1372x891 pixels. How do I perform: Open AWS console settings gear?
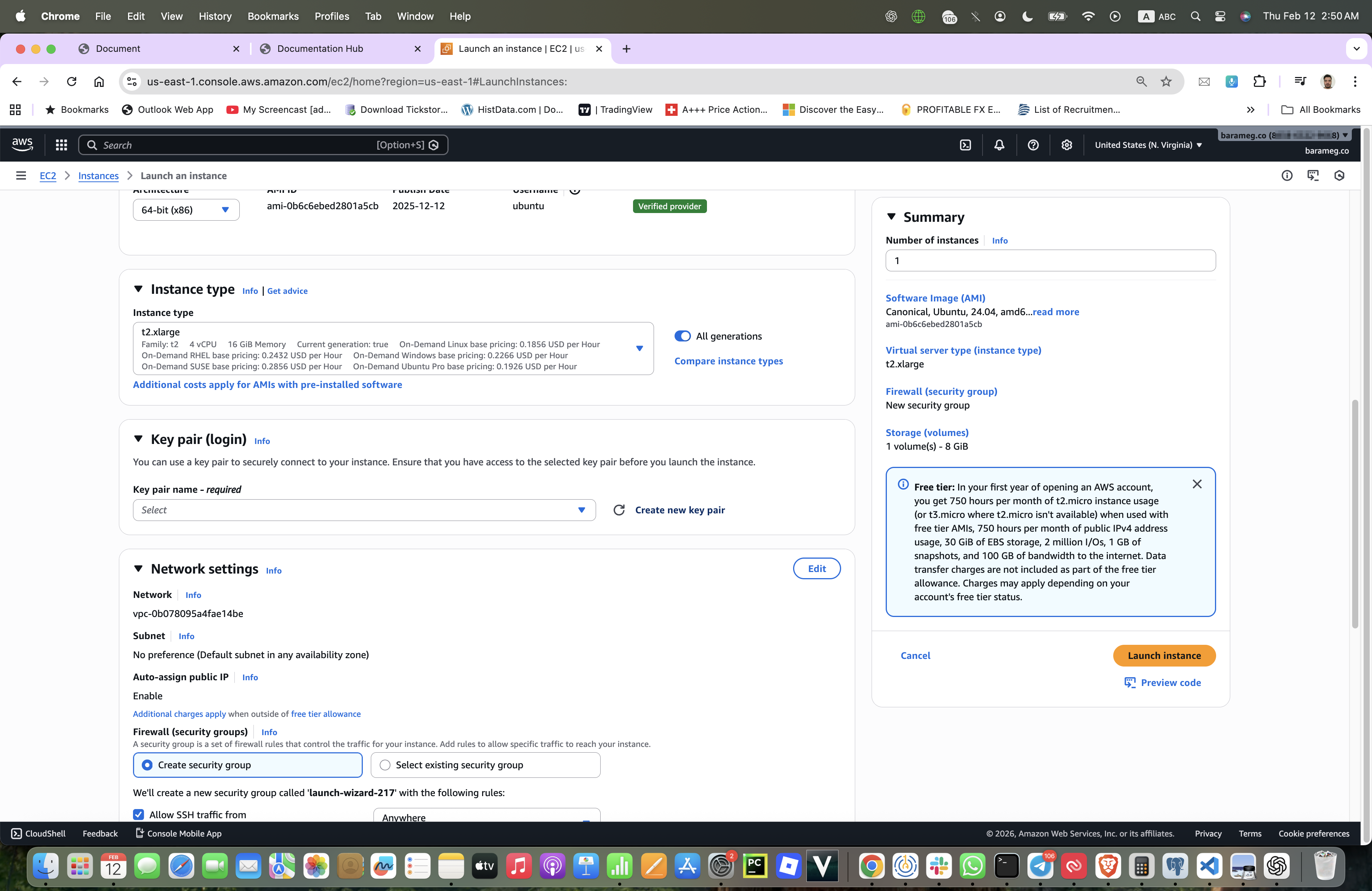[x=1066, y=145]
